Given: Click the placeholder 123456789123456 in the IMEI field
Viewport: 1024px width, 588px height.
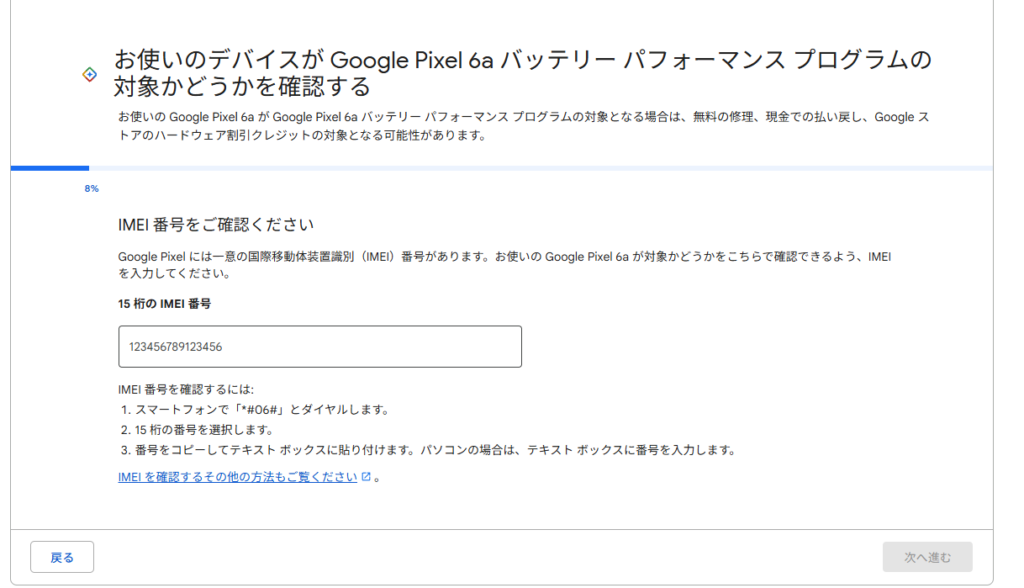Looking at the screenshot, I should click(x=175, y=347).
